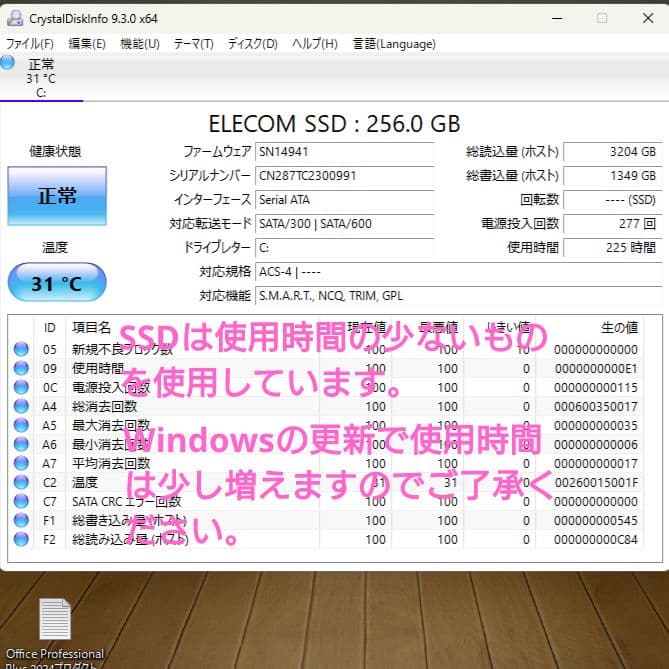Open the 編集(E) menu
This screenshot has height=669, width=669.
point(87,44)
